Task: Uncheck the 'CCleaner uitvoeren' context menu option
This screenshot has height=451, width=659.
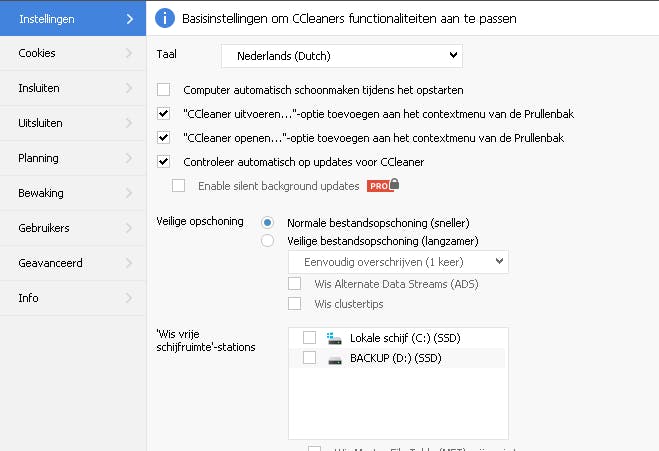Action: pos(163,113)
